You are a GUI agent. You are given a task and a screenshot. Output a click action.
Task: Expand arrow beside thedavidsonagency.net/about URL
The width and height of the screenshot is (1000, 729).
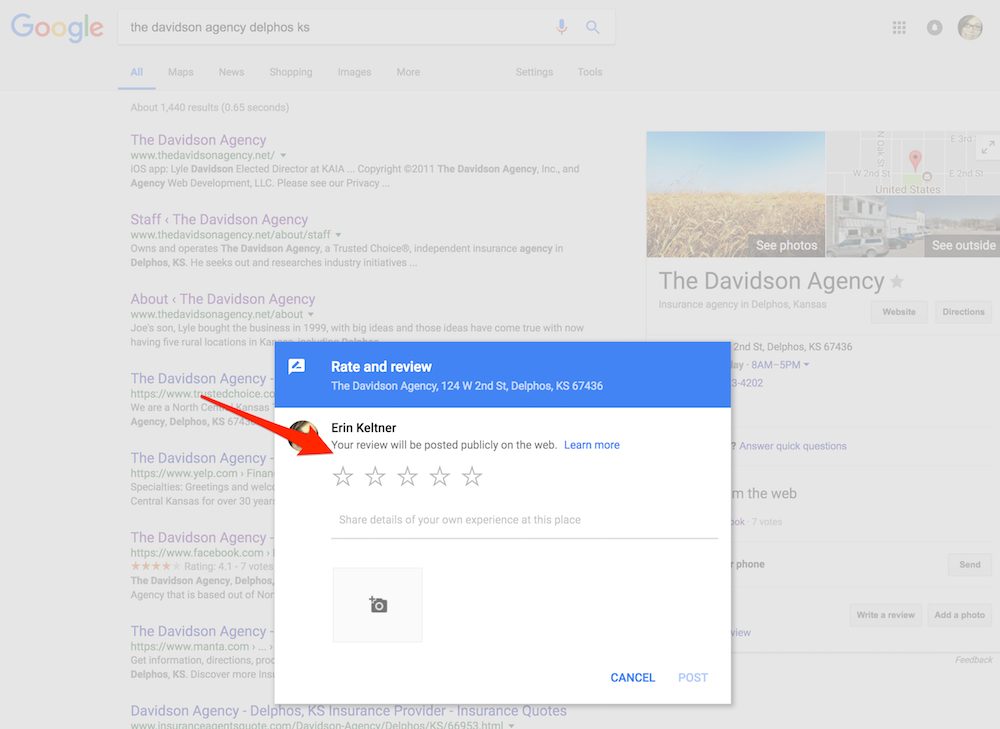pyautogui.click(x=311, y=314)
